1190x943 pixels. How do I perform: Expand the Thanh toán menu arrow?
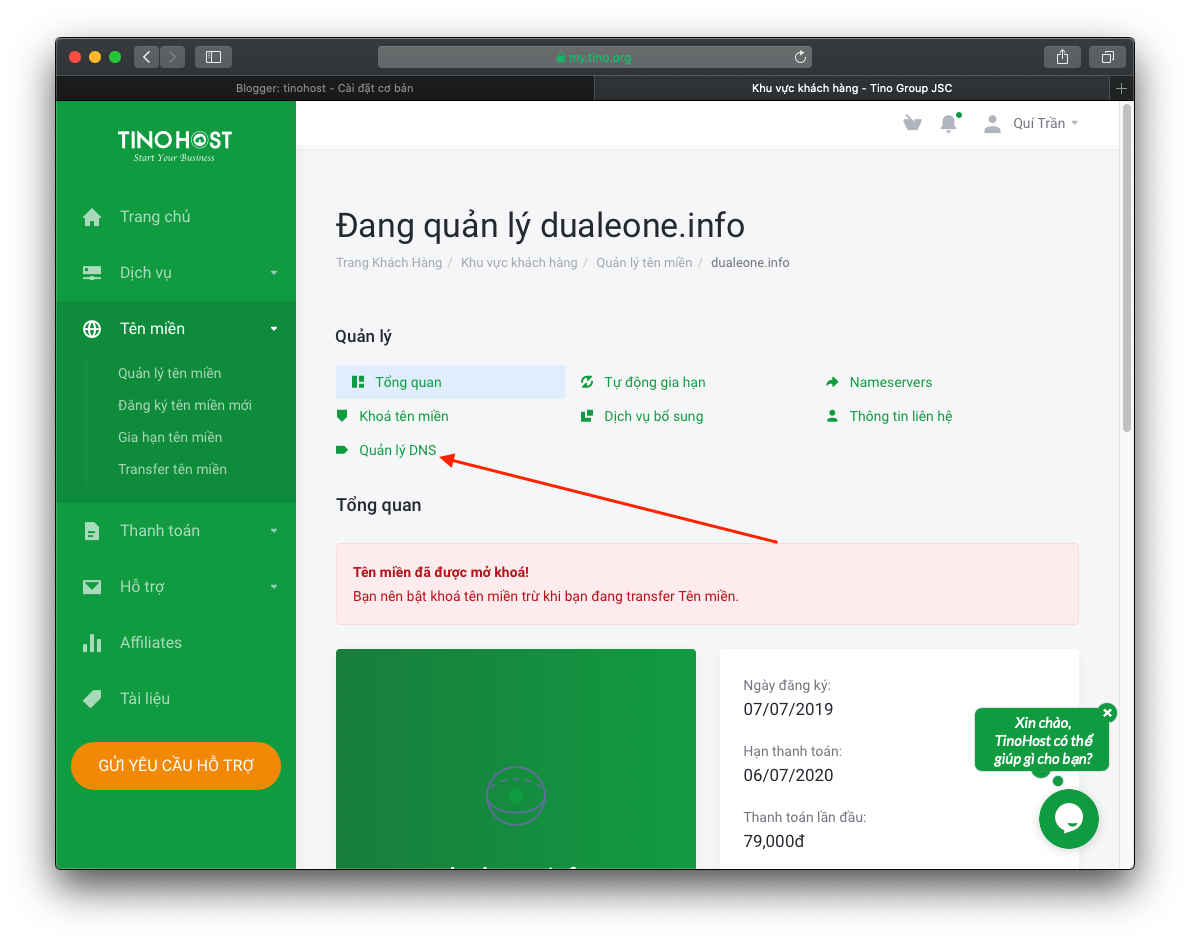pos(274,530)
